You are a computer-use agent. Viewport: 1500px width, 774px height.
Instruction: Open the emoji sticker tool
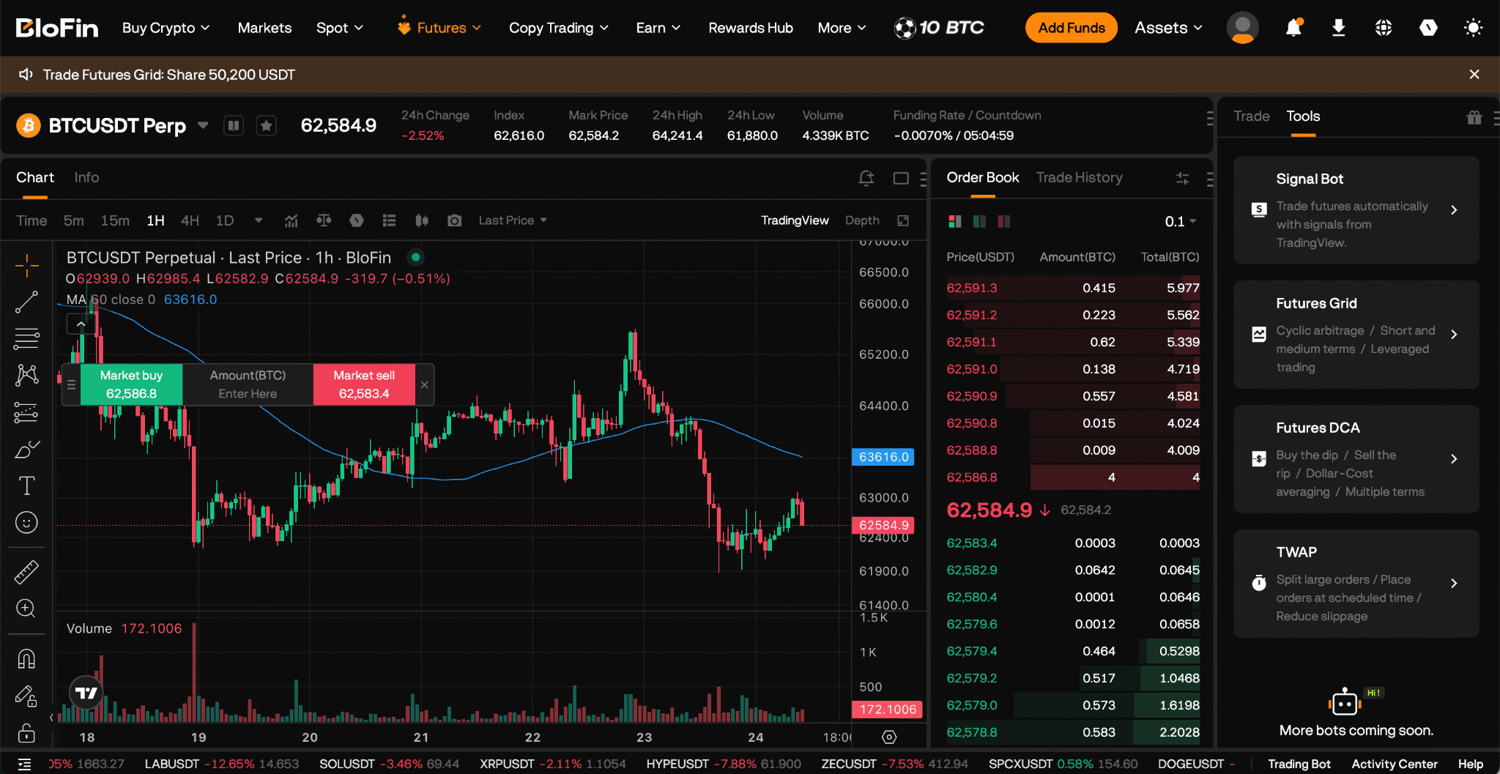(27, 523)
